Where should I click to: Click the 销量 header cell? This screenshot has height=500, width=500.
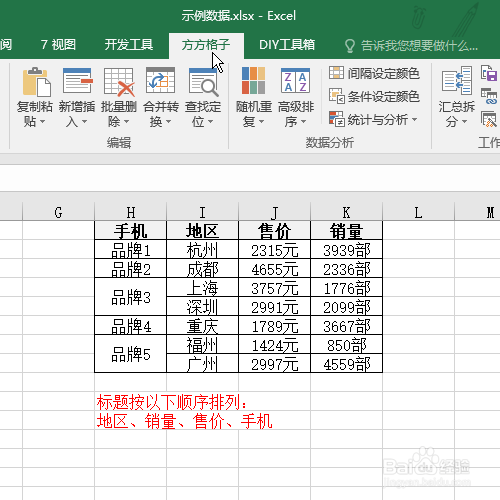(346, 230)
